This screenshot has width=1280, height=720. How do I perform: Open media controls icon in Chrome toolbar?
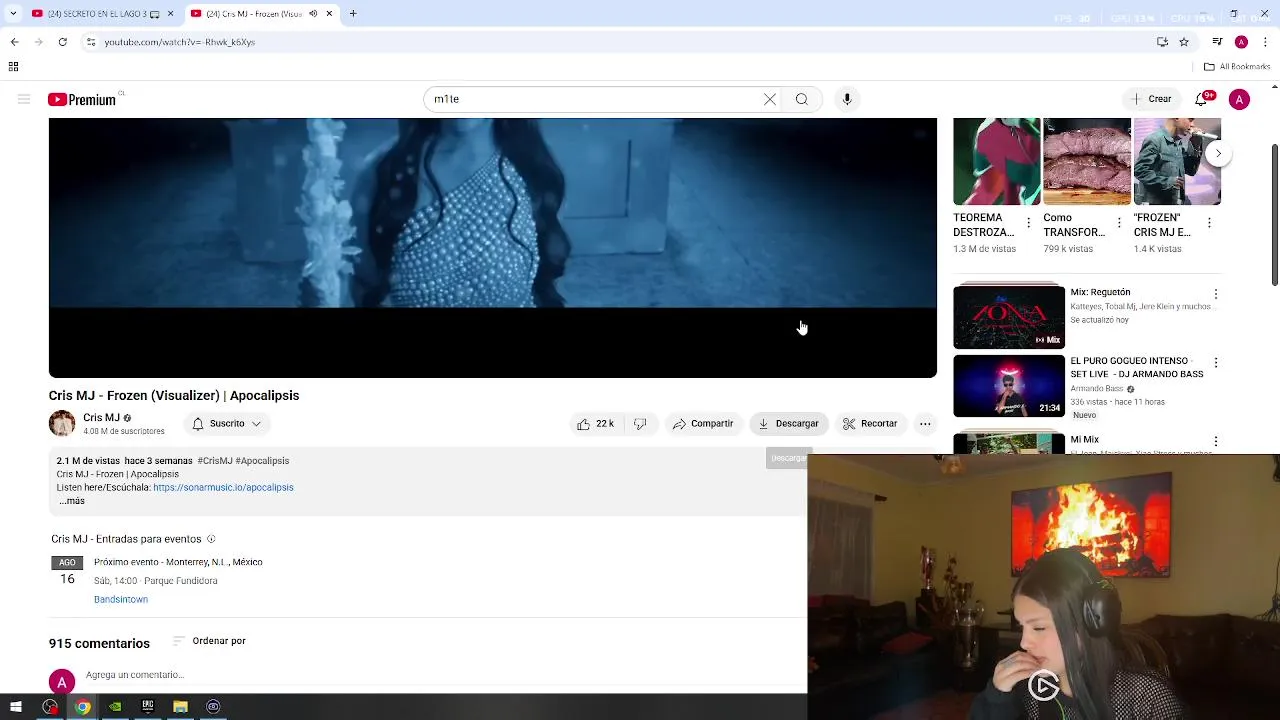1217,42
